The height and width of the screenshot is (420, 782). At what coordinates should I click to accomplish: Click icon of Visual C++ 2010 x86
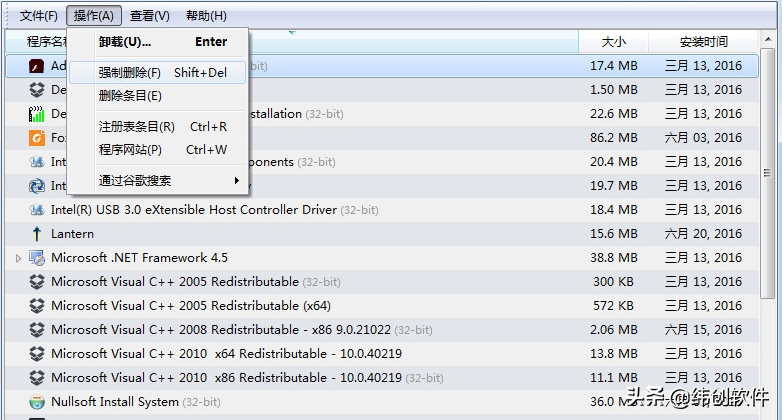pos(36,378)
